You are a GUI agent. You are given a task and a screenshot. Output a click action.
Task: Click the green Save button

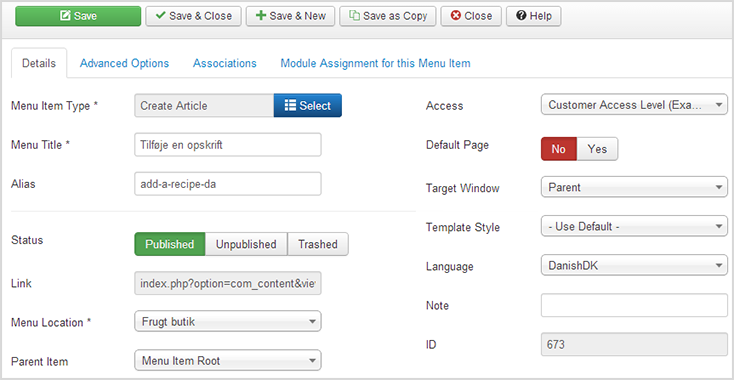[x=78, y=16]
